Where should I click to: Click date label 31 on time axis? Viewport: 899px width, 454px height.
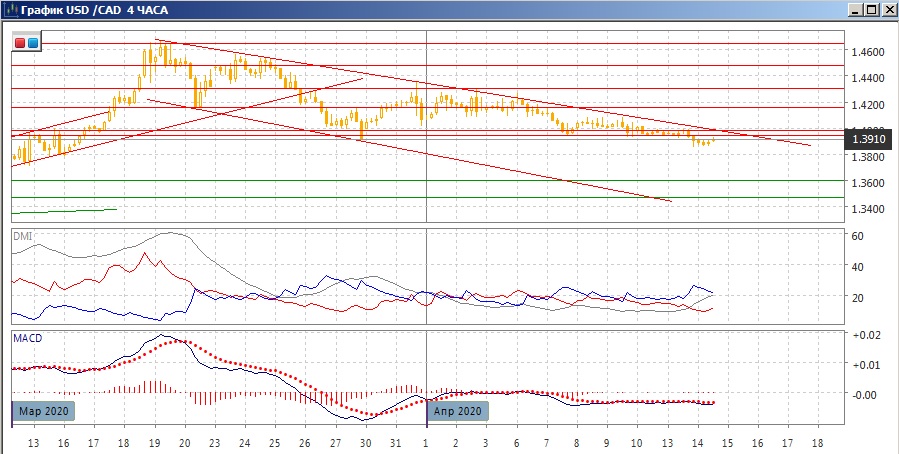click(396, 443)
